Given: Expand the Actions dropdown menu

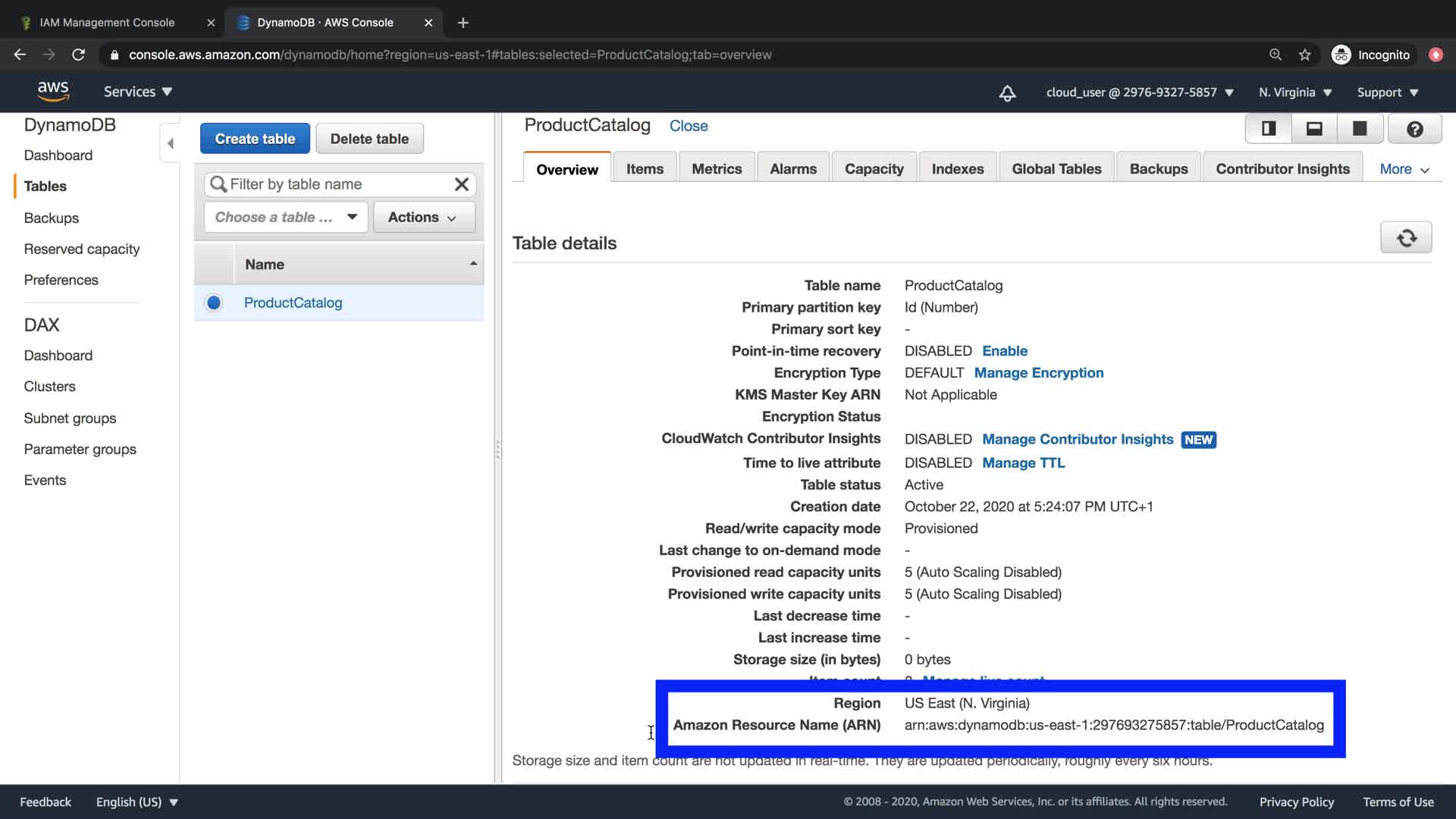Looking at the screenshot, I should (423, 217).
